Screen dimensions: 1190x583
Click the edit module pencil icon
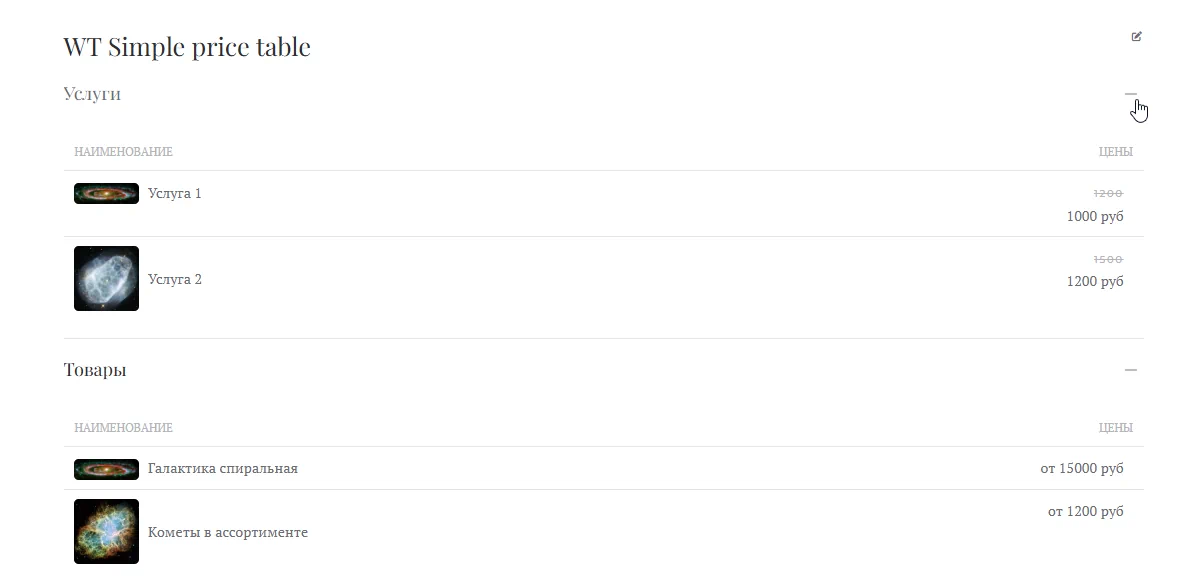pyautogui.click(x=1136, y=37)
